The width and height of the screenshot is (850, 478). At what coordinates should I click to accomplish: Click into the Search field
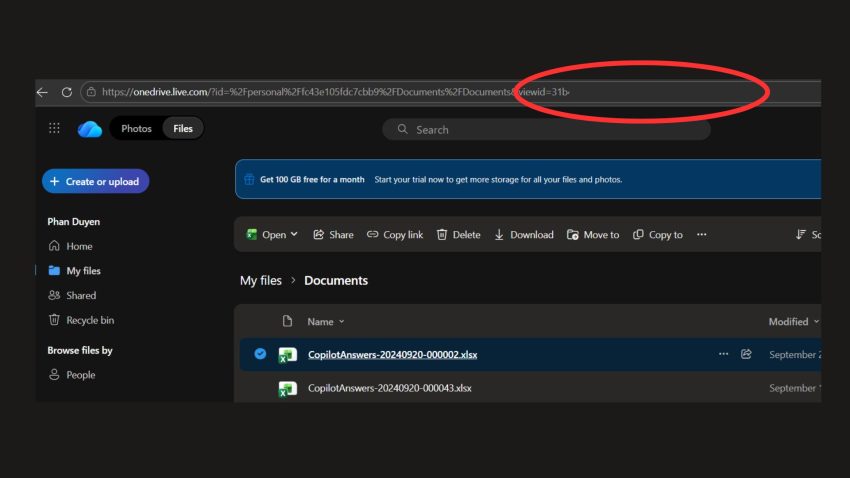pos(546,130)
